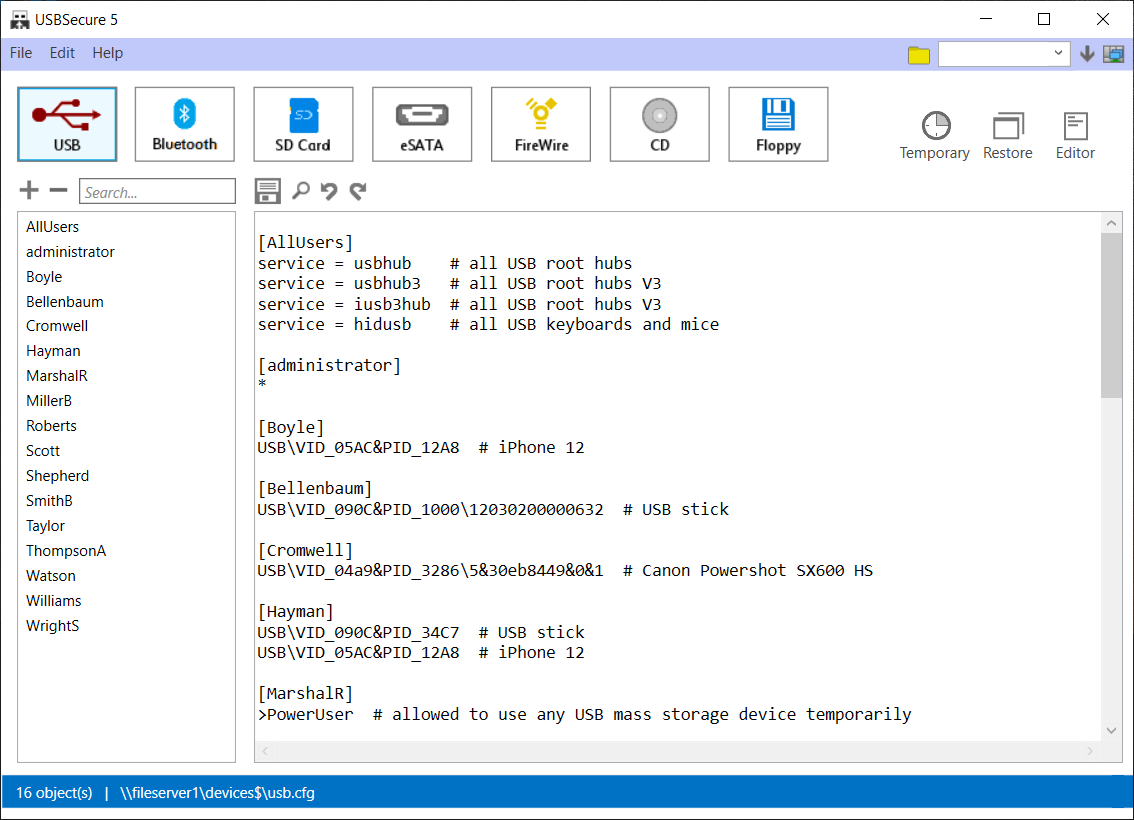Select the Bluetooth device category
Viewport: 1134px width, 820px height.
[x=184, y=124]
